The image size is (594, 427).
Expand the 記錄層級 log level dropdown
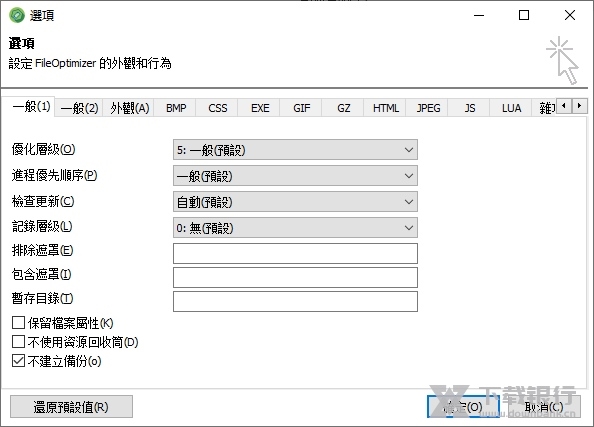295,228
